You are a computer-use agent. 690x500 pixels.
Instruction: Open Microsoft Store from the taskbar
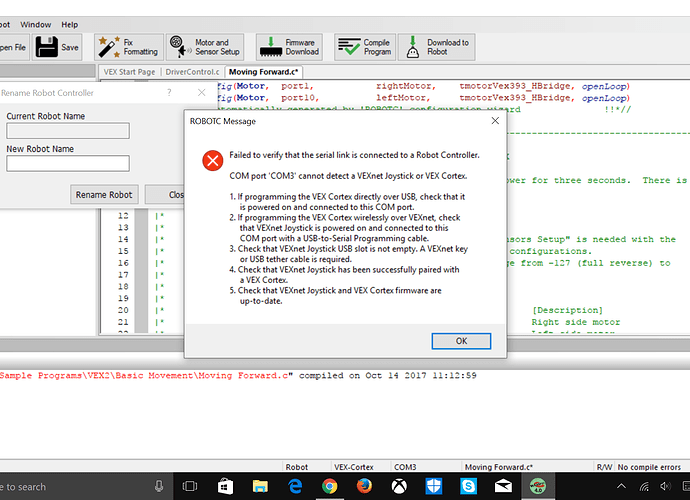click(x=225, y=486)
